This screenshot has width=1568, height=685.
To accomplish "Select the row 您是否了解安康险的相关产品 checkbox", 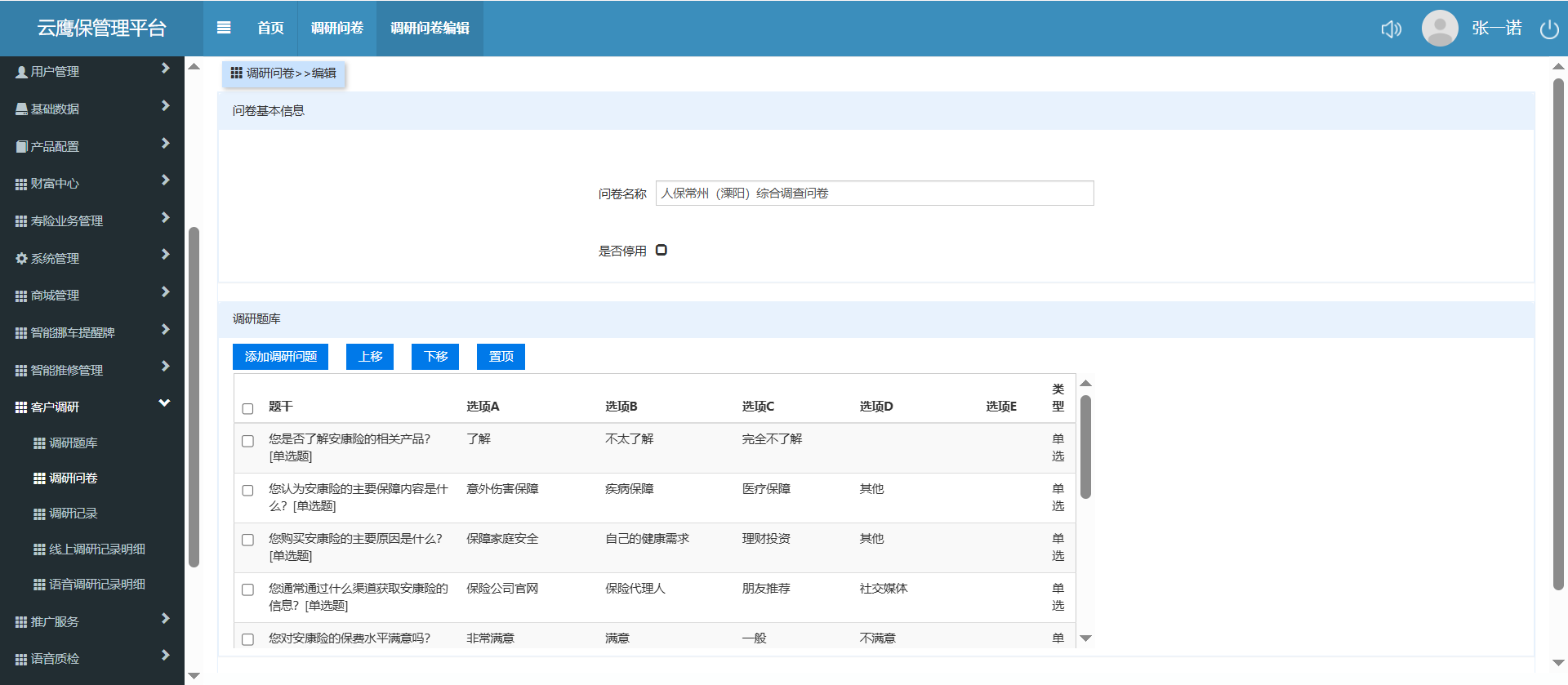I will tap(247, 441).
